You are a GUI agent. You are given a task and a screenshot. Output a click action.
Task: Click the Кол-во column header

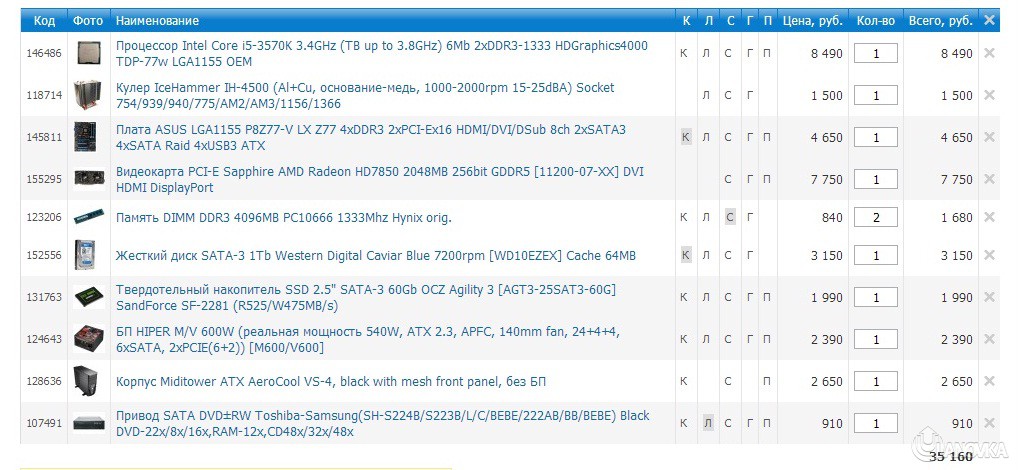pyautogui.click(x=875, y=21)
